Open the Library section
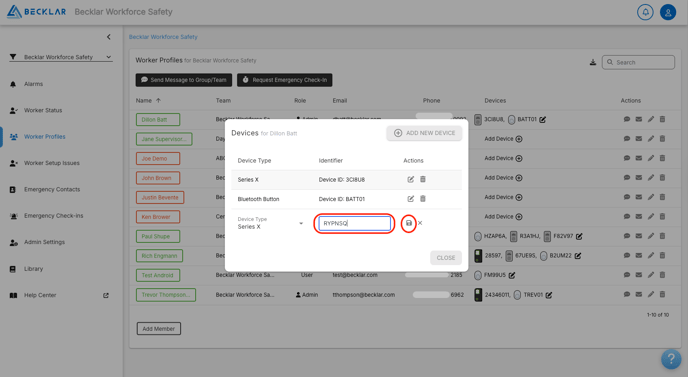688x377 pixels. [x=33, y=269]
